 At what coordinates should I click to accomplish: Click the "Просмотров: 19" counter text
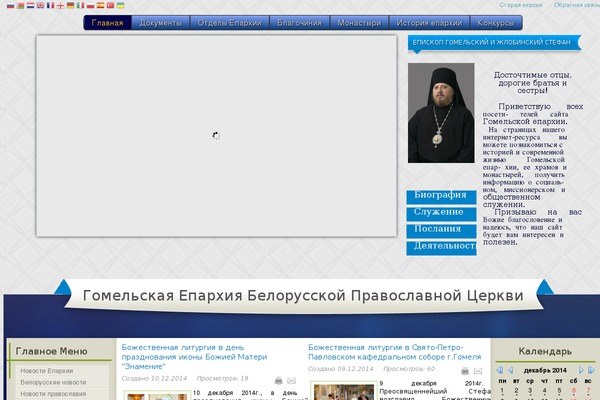[222, 378]
